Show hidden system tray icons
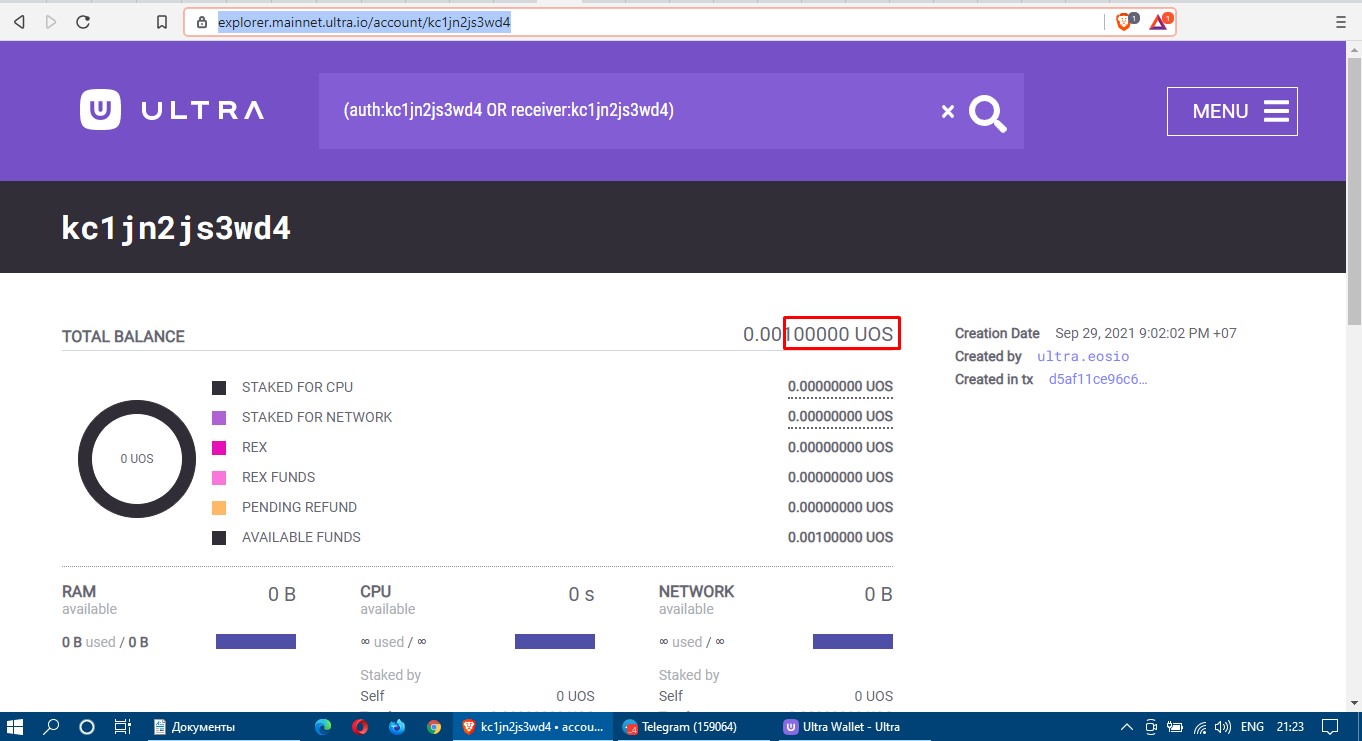 (1127, 726)
